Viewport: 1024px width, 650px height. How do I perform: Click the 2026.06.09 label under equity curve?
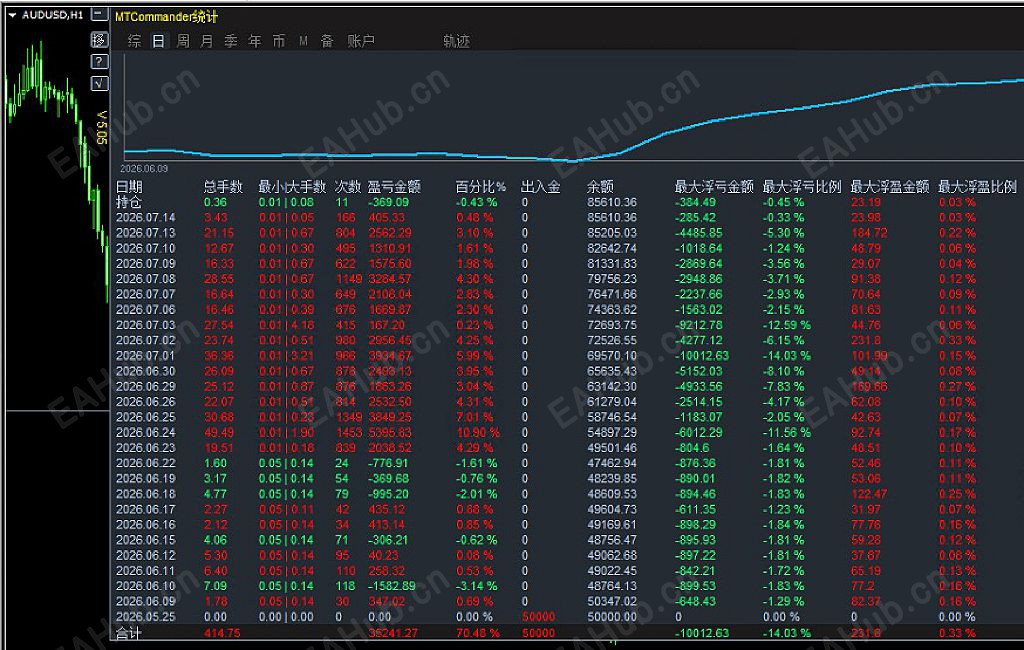pyautogui.click(x=144, y=169)
